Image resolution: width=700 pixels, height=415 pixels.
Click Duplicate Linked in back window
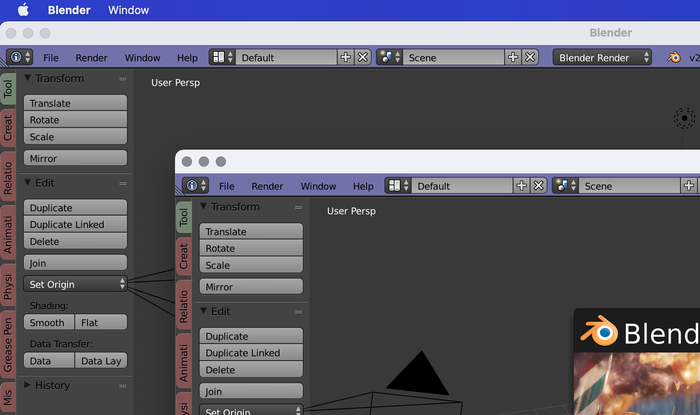tap(75, 224)
